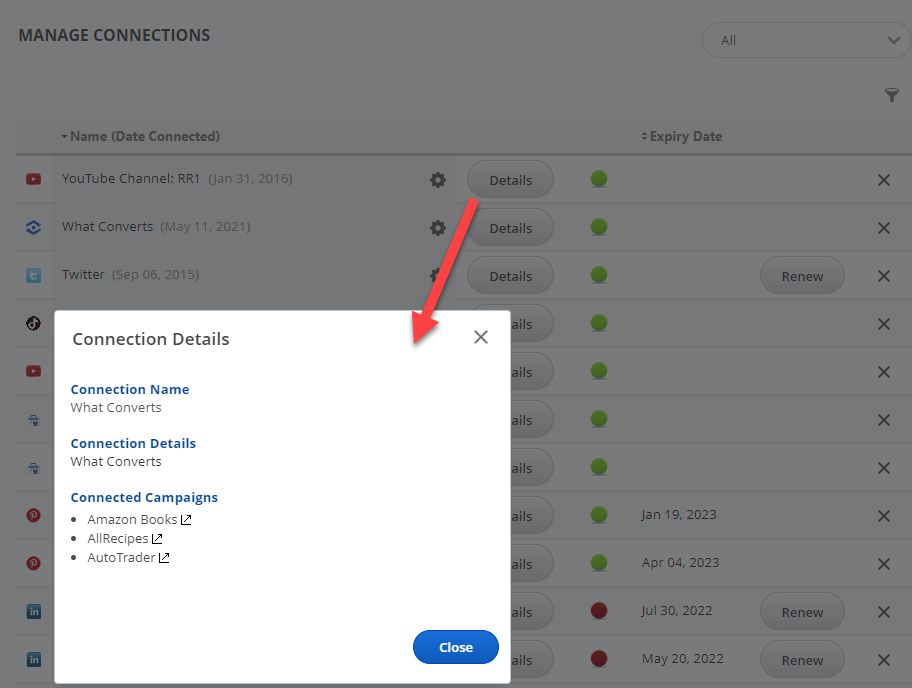Sort by Name (Date Connected) column
912x688 pixels.
[x=140, y=136]
